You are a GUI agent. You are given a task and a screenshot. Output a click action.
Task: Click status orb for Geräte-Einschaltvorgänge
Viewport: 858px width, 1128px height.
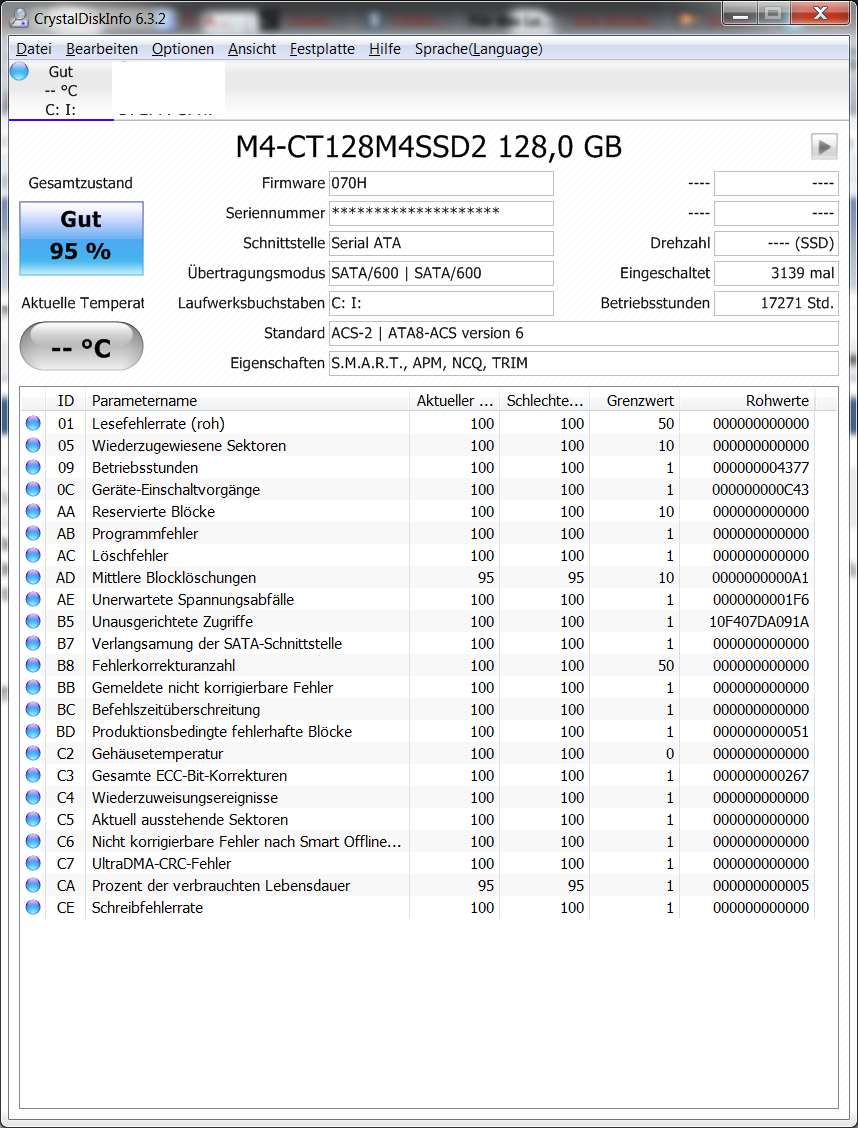(32, 489)
